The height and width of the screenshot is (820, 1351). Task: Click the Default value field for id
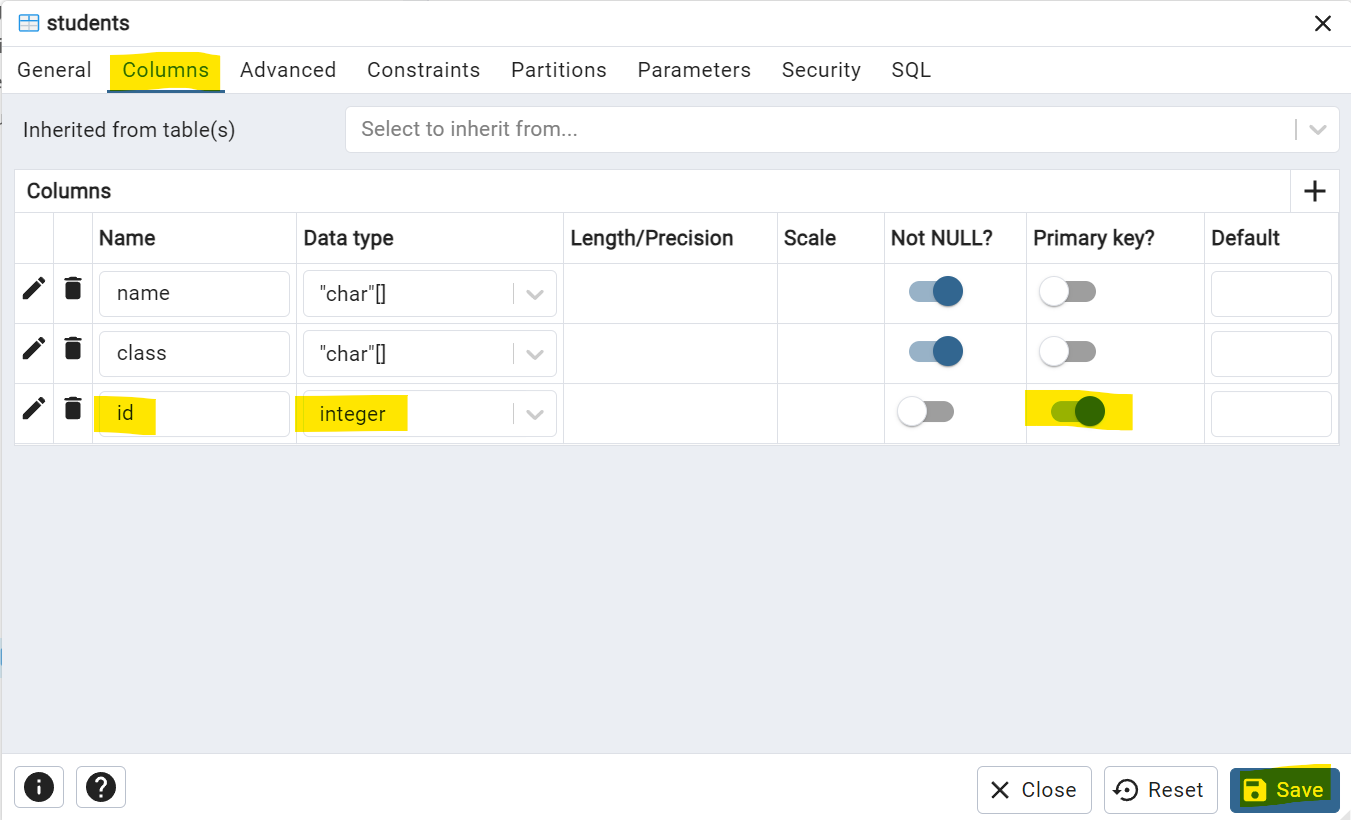click(1271, 413)
